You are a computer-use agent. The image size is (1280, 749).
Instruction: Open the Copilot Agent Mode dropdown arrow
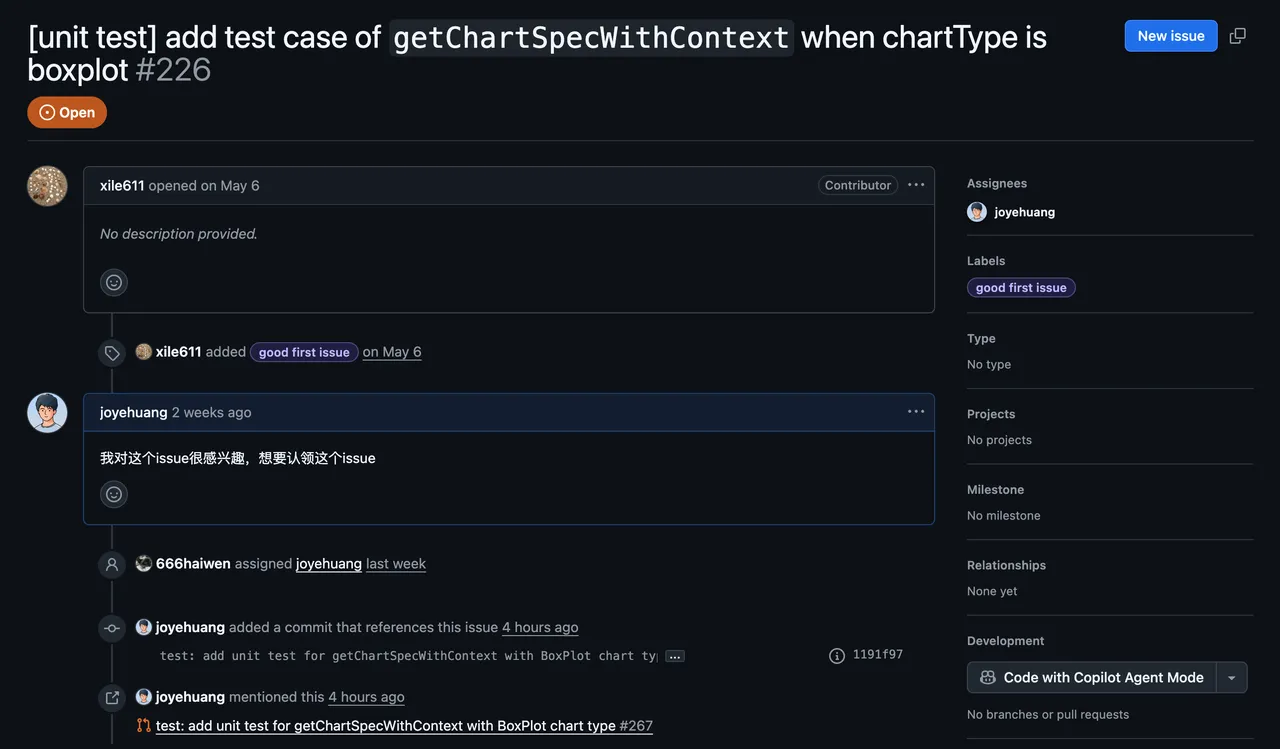coord(1232,678)
